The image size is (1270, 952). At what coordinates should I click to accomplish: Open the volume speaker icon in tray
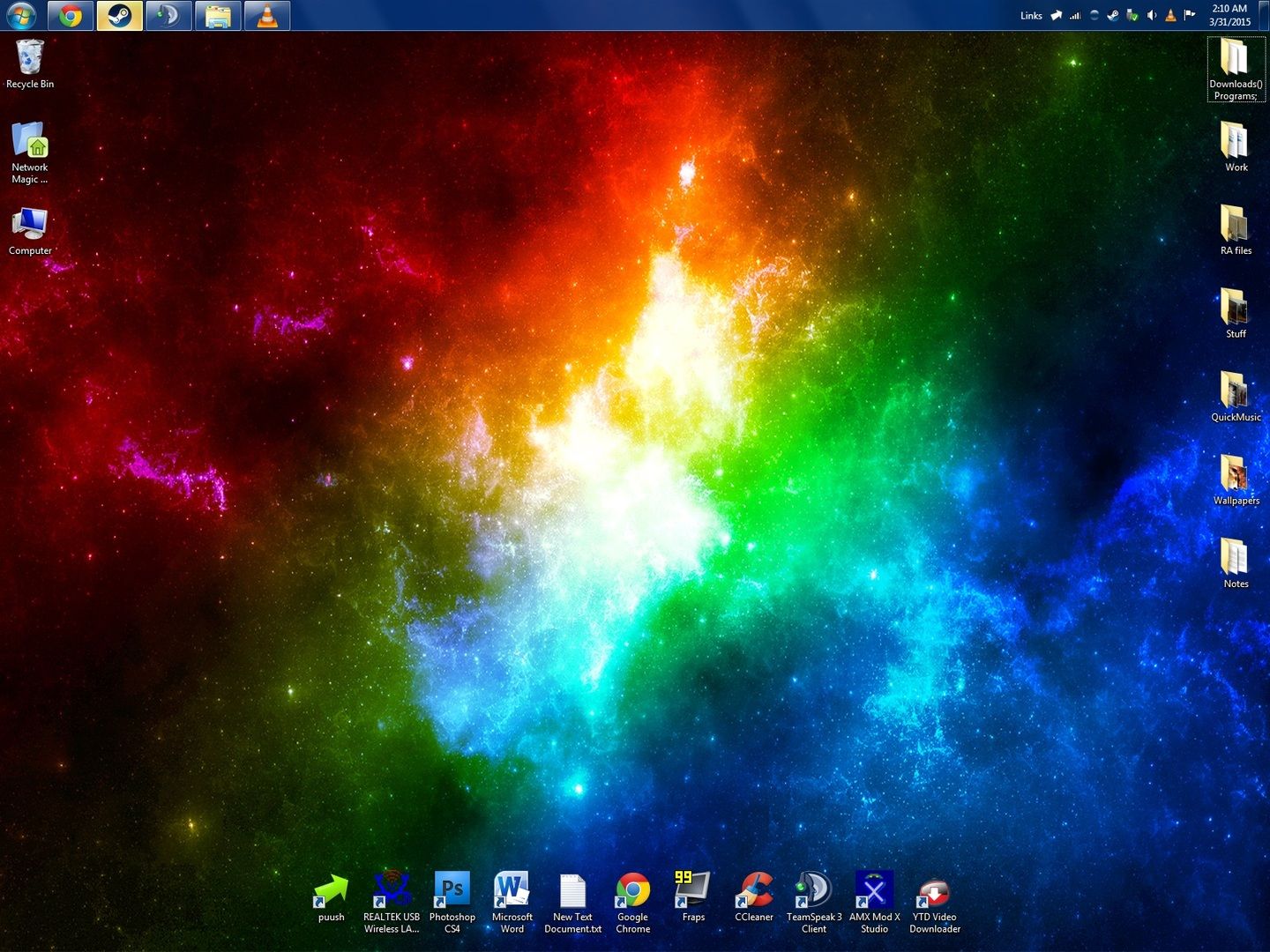[x=1151, y=16]
